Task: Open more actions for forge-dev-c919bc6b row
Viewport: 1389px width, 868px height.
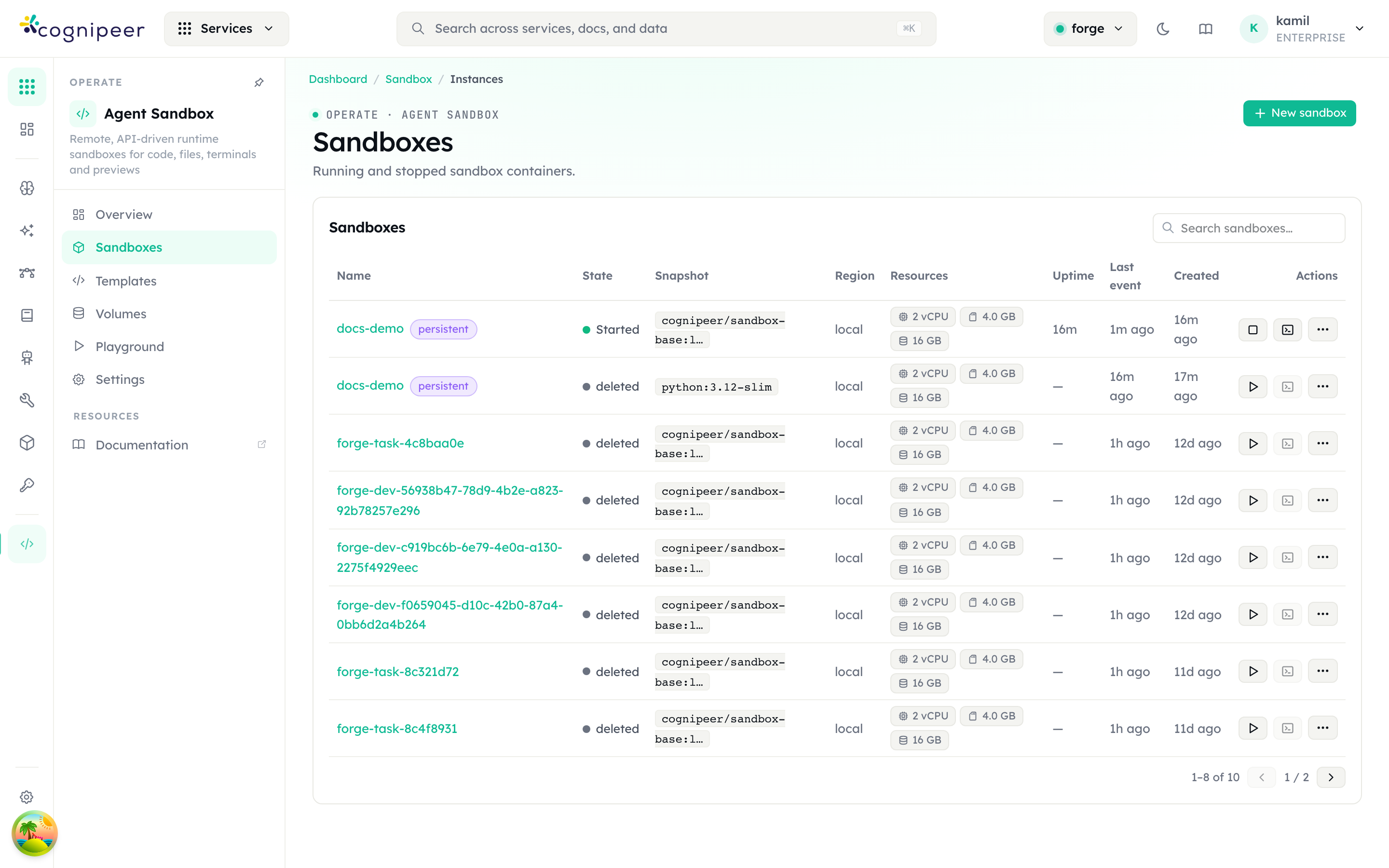Action: [1322, 557]
